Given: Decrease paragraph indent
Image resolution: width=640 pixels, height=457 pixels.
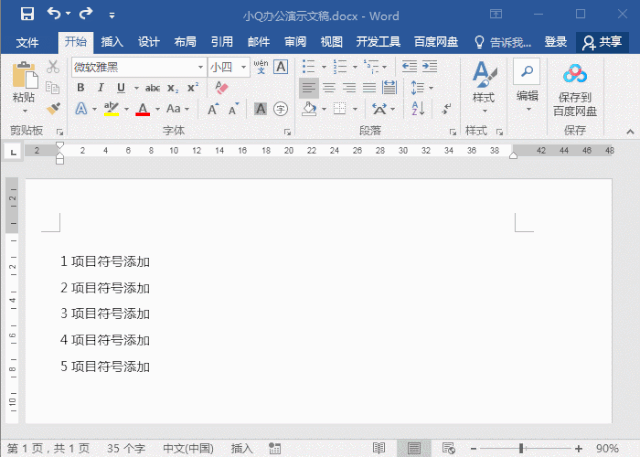Looking at the screenshot, I should 409,66.
